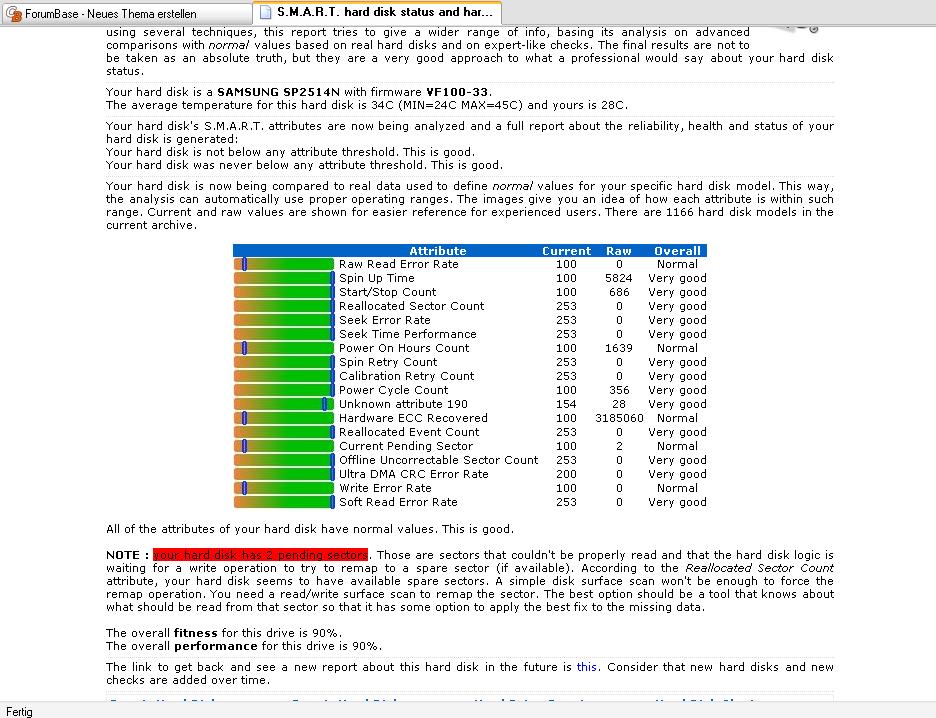Click the page icon on S.M.A.R.T. tab
The width and height of the screenshot is (936, 718).
point(266,13)
